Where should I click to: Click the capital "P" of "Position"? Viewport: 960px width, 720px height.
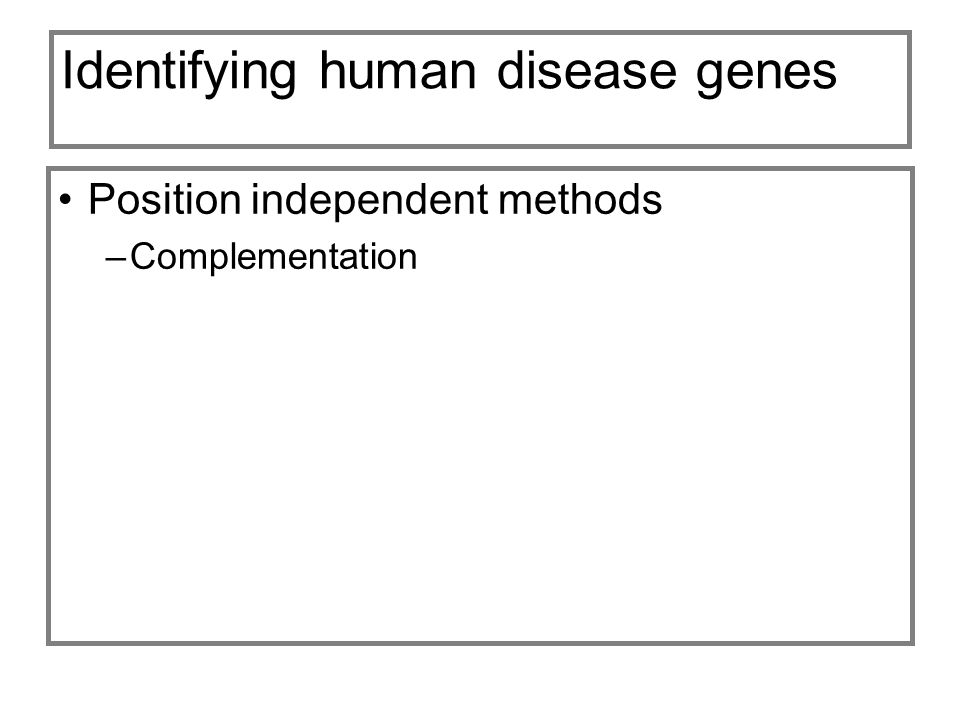(102, 199)
